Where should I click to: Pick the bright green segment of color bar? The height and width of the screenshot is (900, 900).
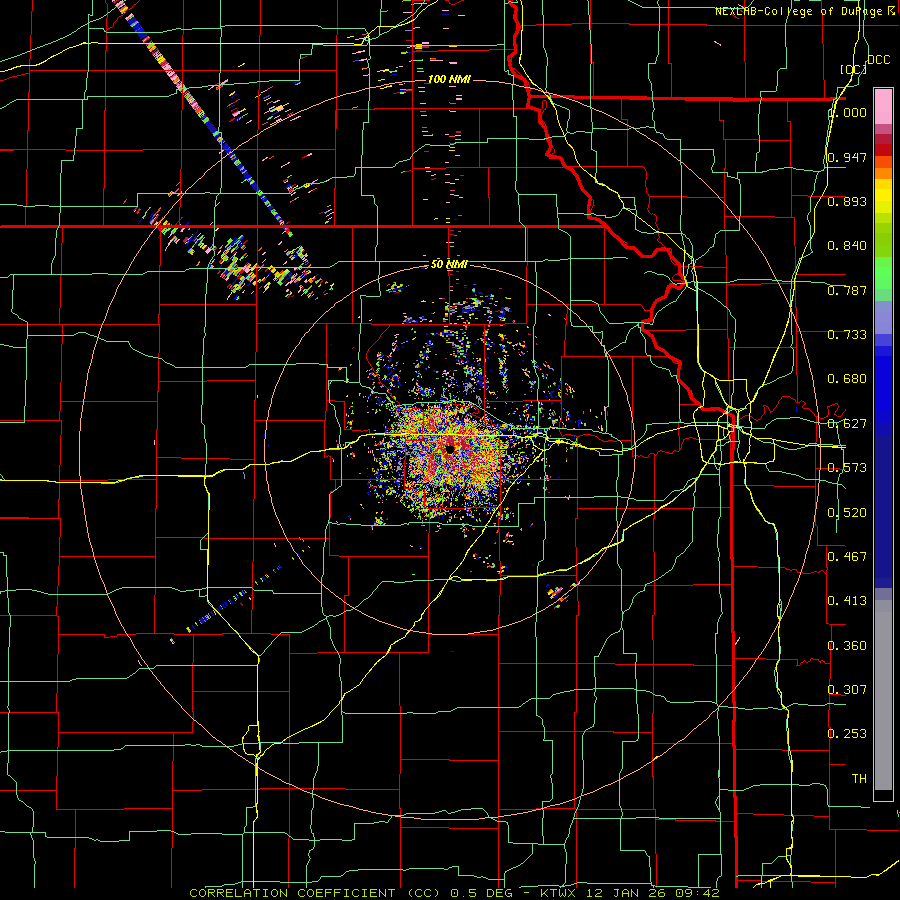[883, 273]
